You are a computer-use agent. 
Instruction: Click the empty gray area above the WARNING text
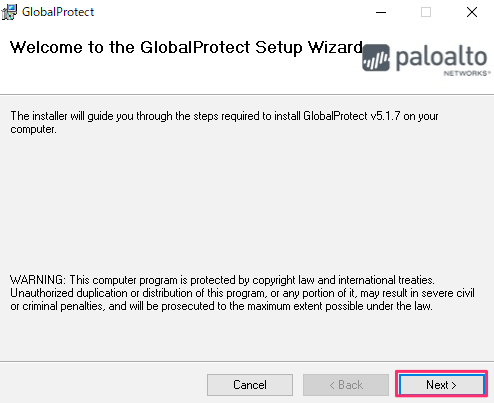247,203
